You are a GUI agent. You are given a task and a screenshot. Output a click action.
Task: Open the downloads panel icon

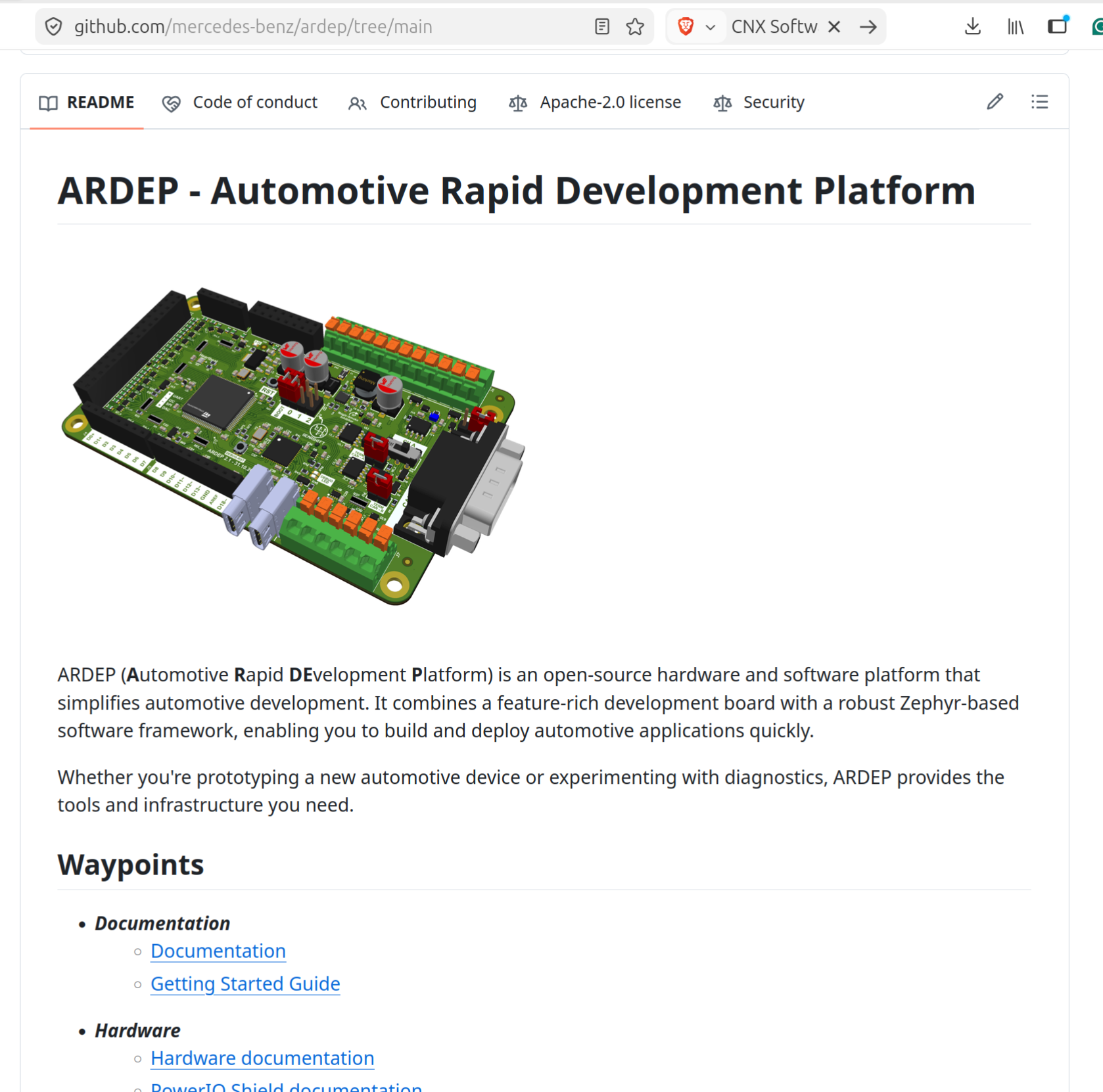(x=973, y=27)
